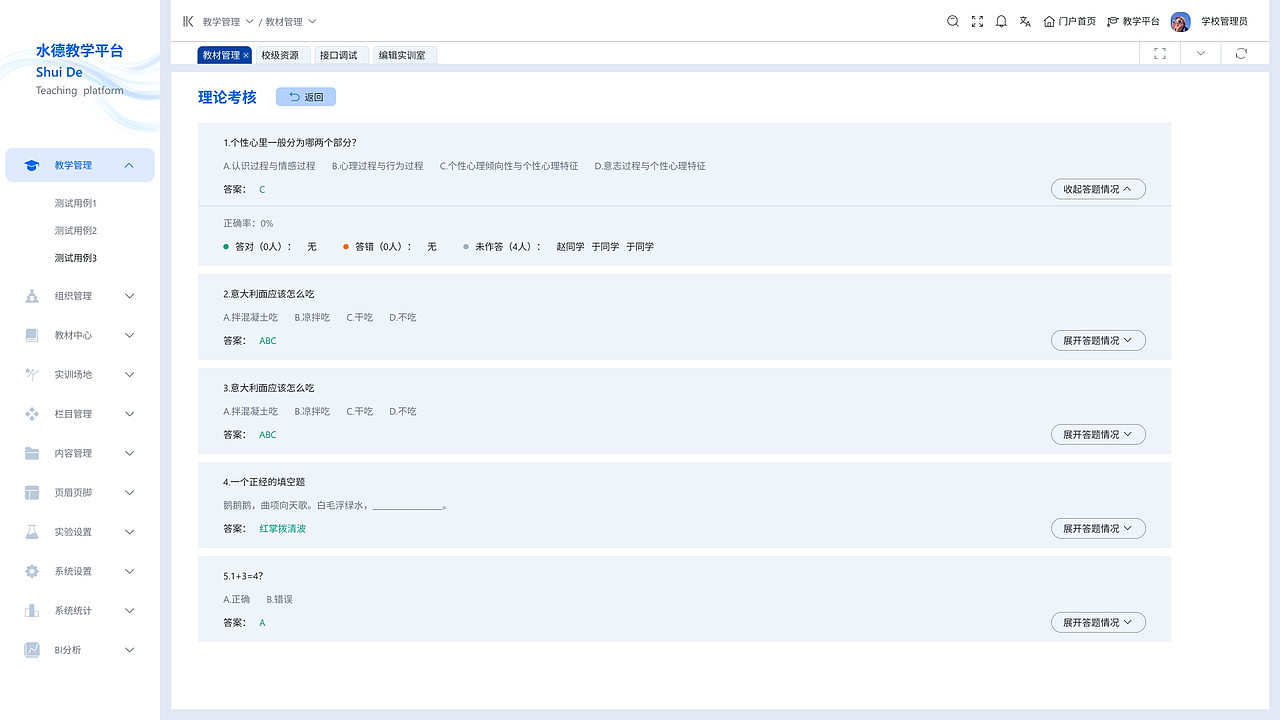Maximize content via tab bar fullscreen icon

[1160, 54]
